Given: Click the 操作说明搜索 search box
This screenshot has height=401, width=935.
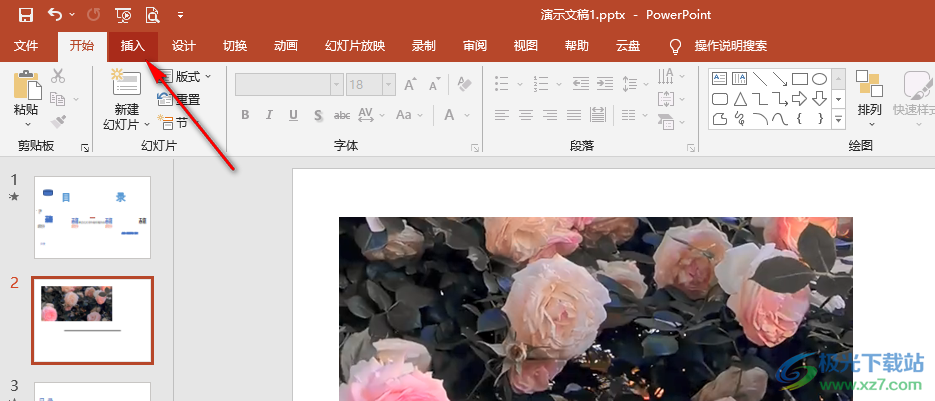Looking at the screenshot, I should pyautogui.click(x=730, y=46).
